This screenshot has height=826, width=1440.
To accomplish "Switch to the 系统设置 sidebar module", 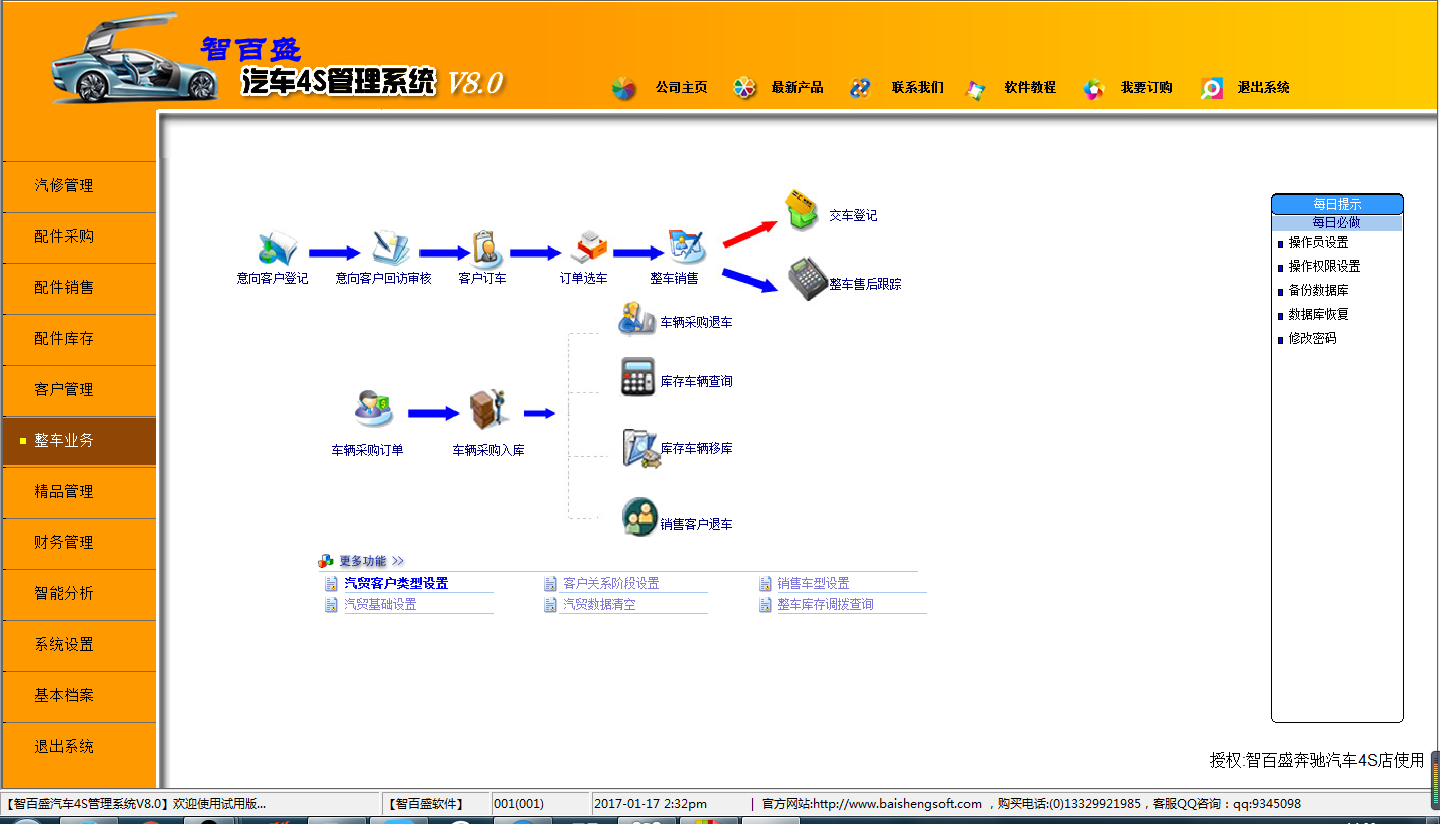I will click(x=79, y=645).
